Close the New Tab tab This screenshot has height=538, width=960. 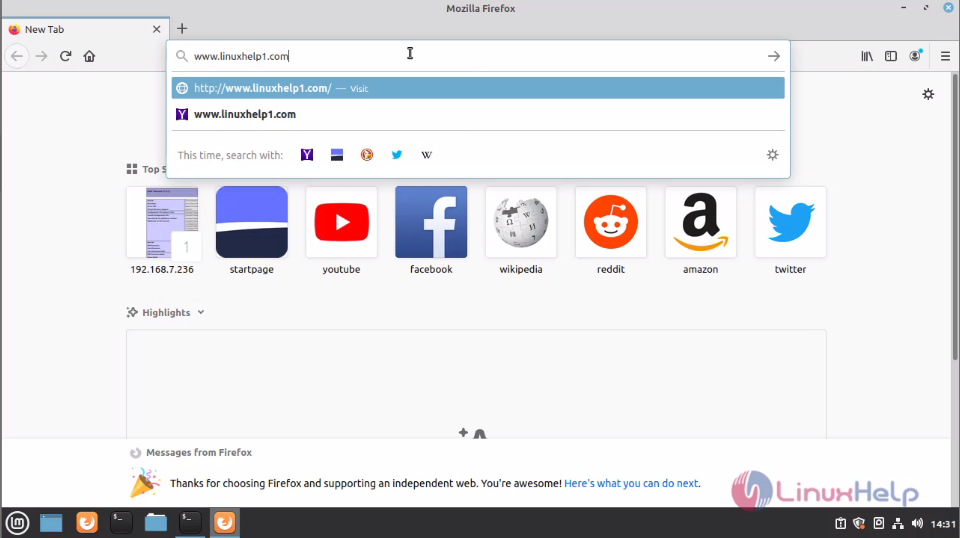point(156,29)
